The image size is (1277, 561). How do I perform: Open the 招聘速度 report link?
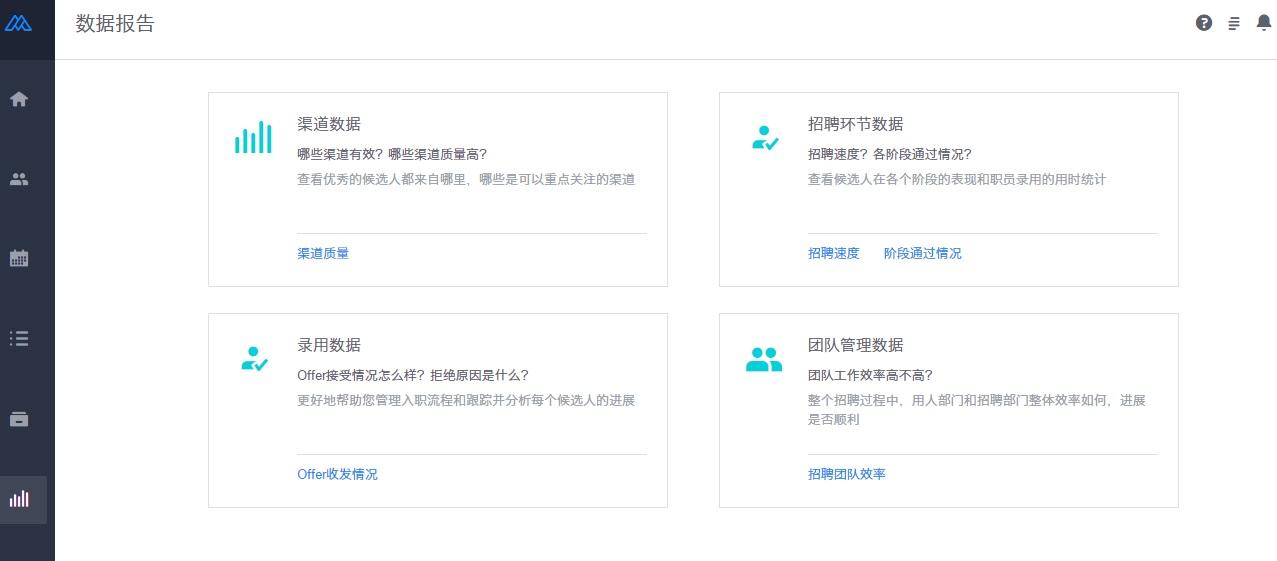coord(834,254)
